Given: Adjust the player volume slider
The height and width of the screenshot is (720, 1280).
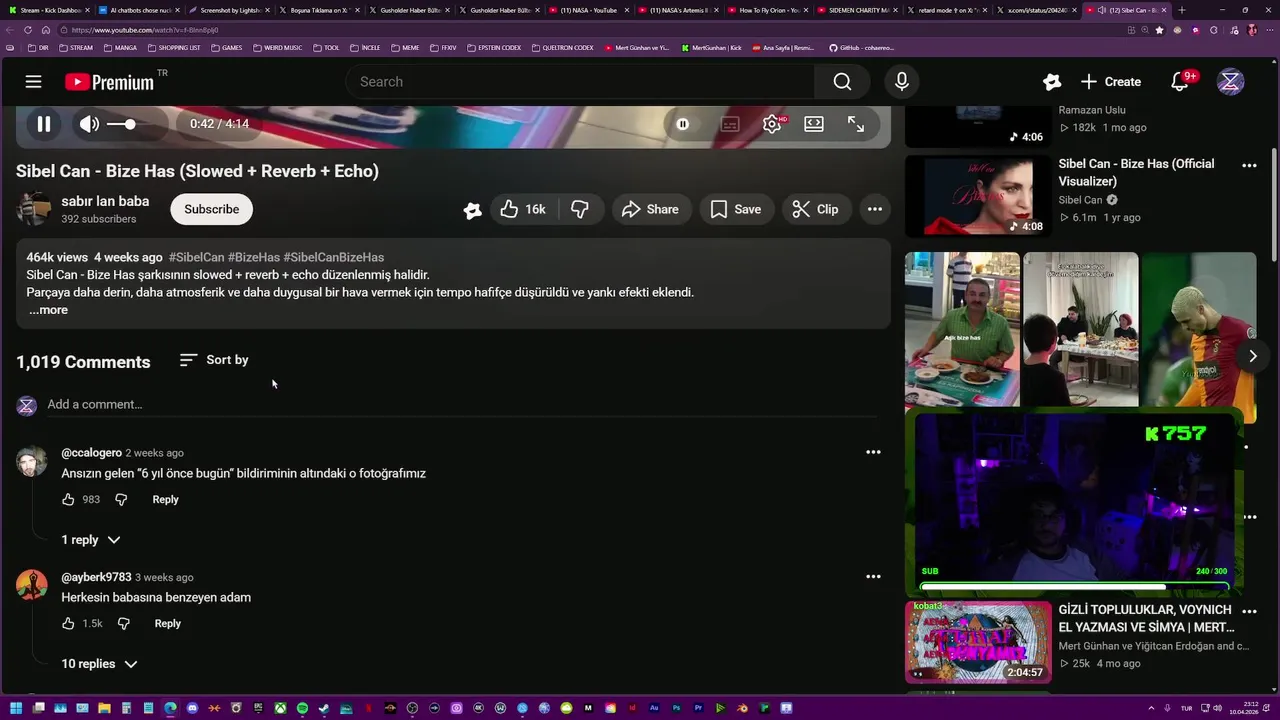Looking at the screenshot, I should pyautogui.click(x=123, y=124).
